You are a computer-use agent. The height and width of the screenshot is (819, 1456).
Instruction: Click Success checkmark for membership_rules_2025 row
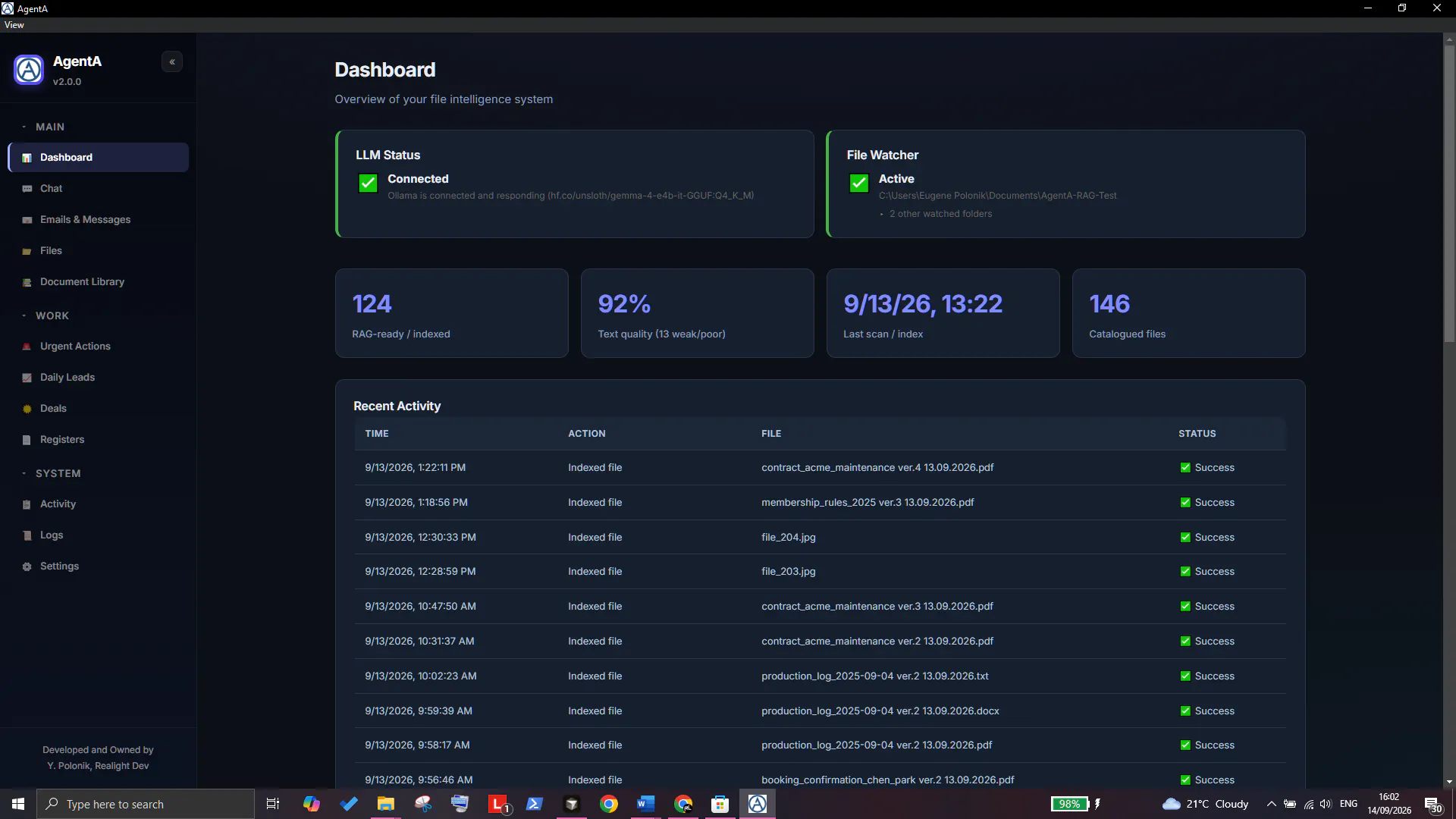[x=1185, y=503]
